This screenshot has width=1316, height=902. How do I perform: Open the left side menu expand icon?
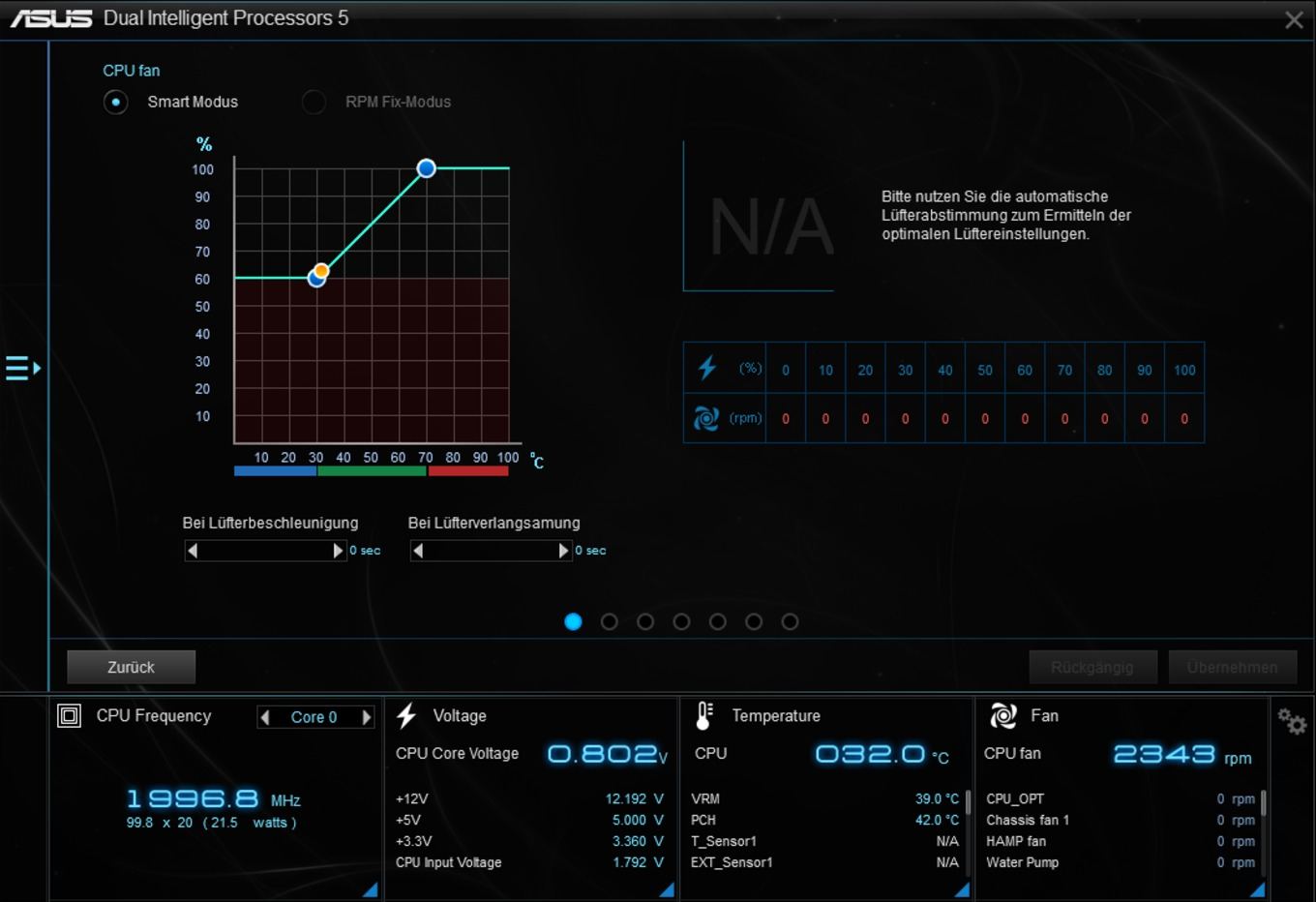tap(23, 368)
